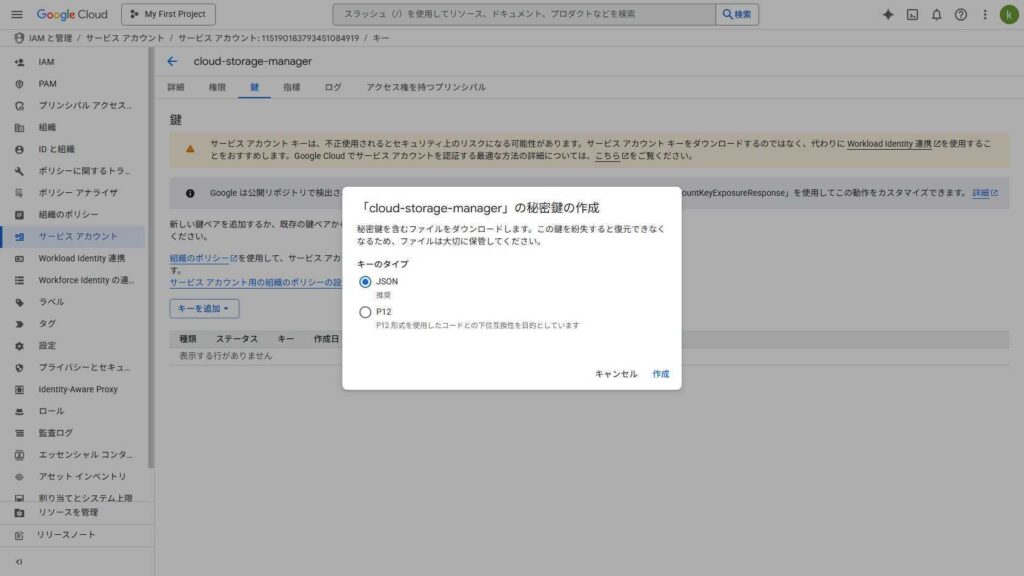This screenshot has width=1024, height=576.
Task: Collapse the sidebar with bottom chevron
Action: point(19,562)
